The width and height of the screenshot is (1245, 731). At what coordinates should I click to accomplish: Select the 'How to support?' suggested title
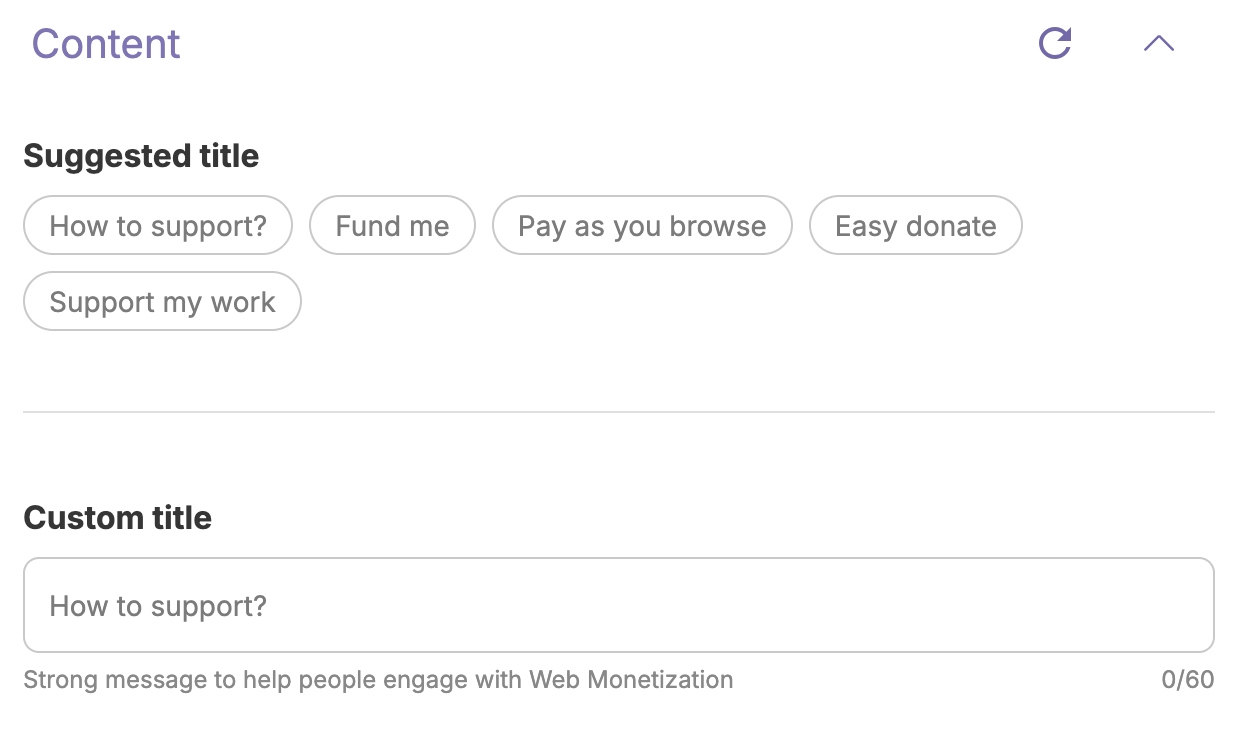[x=157, y=225]
